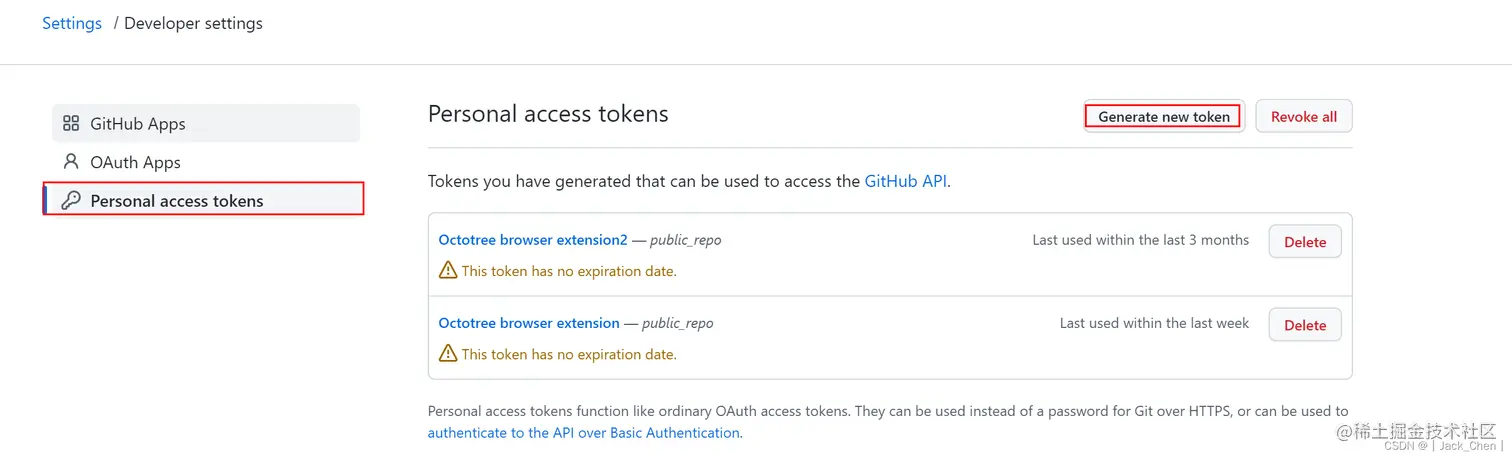Click the Generate new token button
Screen dimensions: 1512x457
point(1163,117)
